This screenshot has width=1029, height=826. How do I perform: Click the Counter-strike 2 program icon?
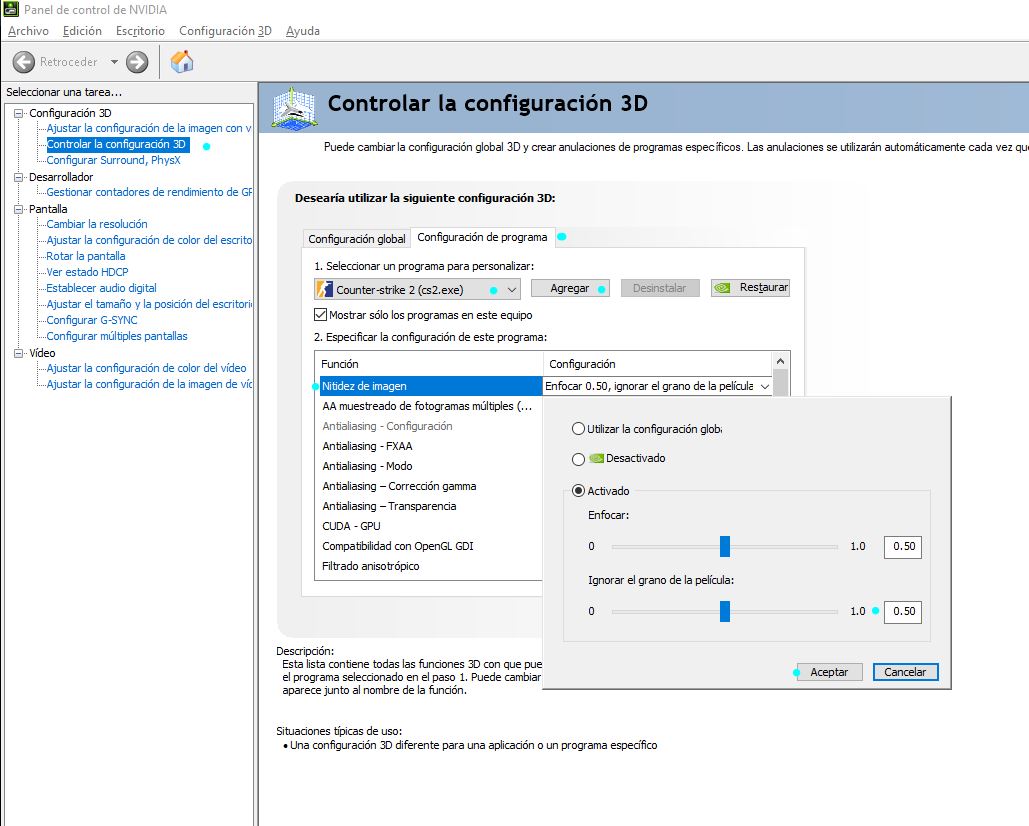(324, 289)
